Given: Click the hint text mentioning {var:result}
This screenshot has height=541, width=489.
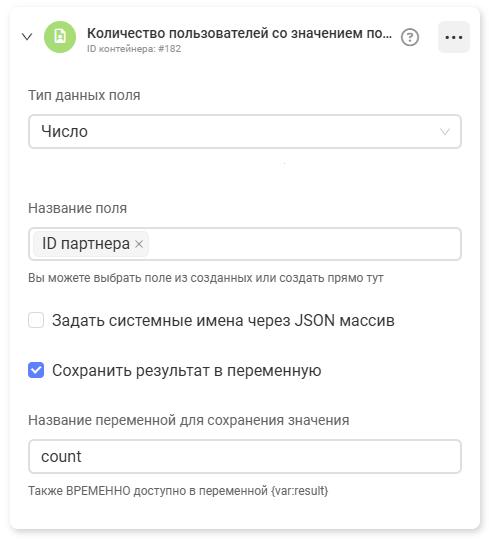Looking at the screenshot, I should coord(178,491).
